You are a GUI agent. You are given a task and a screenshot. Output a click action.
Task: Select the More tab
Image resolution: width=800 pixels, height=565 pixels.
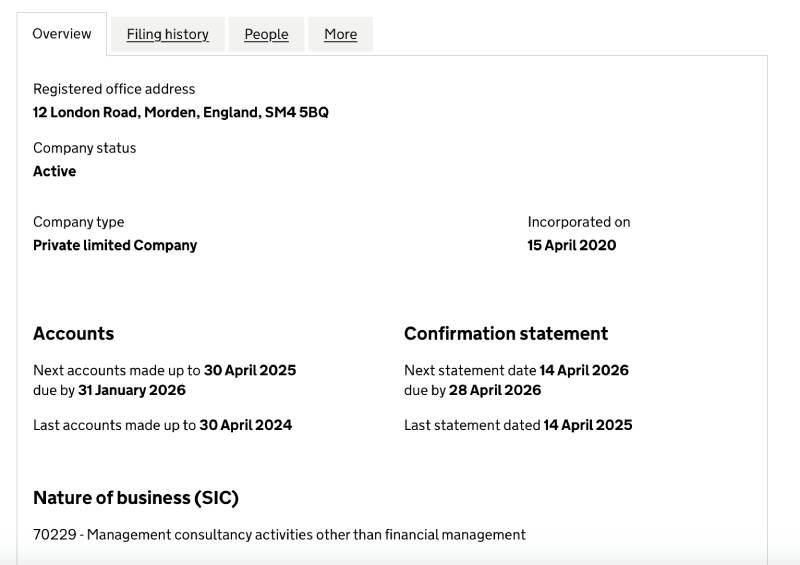(x=340, y=34)
